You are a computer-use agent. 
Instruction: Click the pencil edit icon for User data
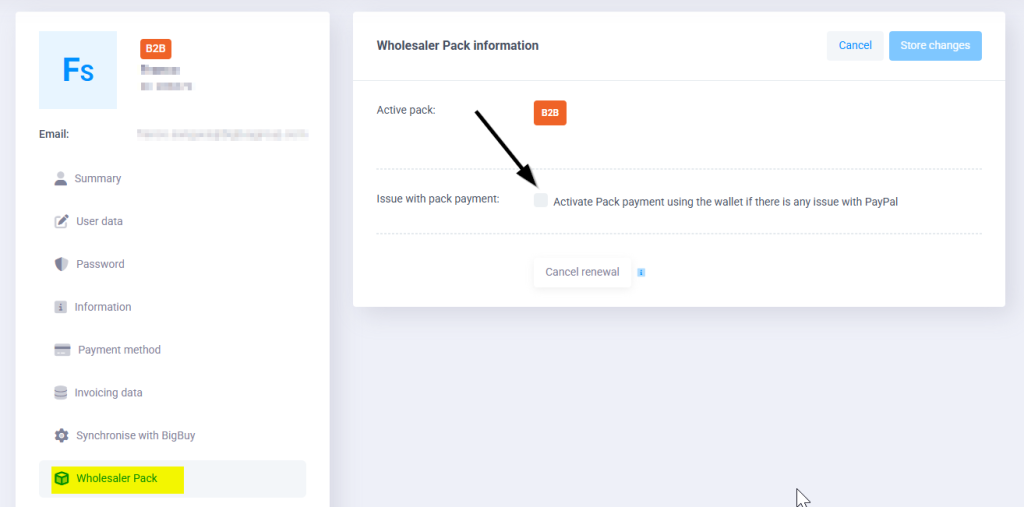[x=61, y=221]
